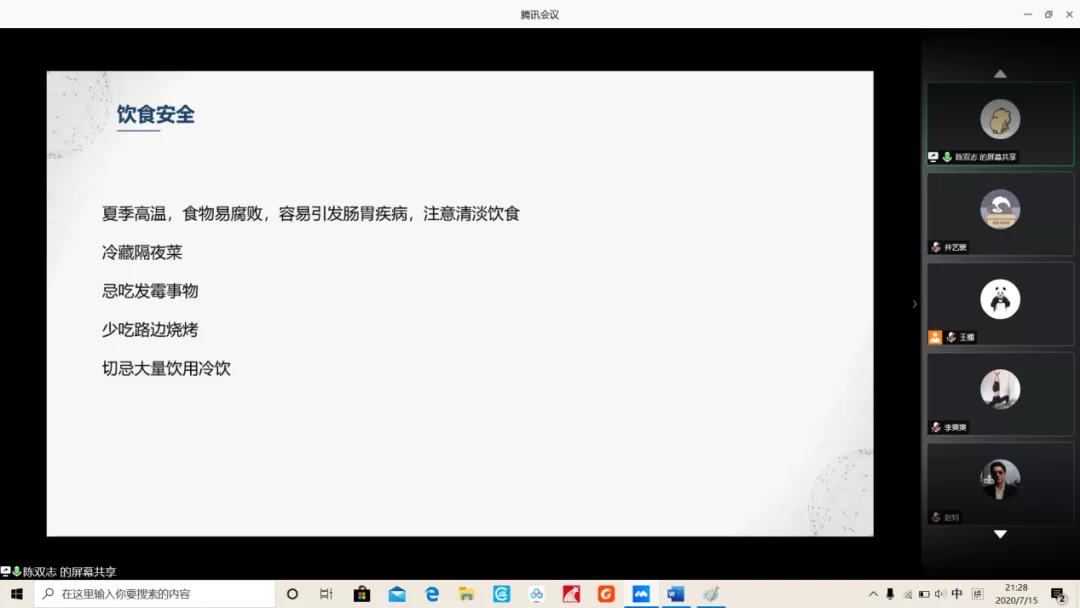This screenshot has height=608, width=1080.
Task: Open the Mail app from taskbar
Action: [x=397, y=594]
